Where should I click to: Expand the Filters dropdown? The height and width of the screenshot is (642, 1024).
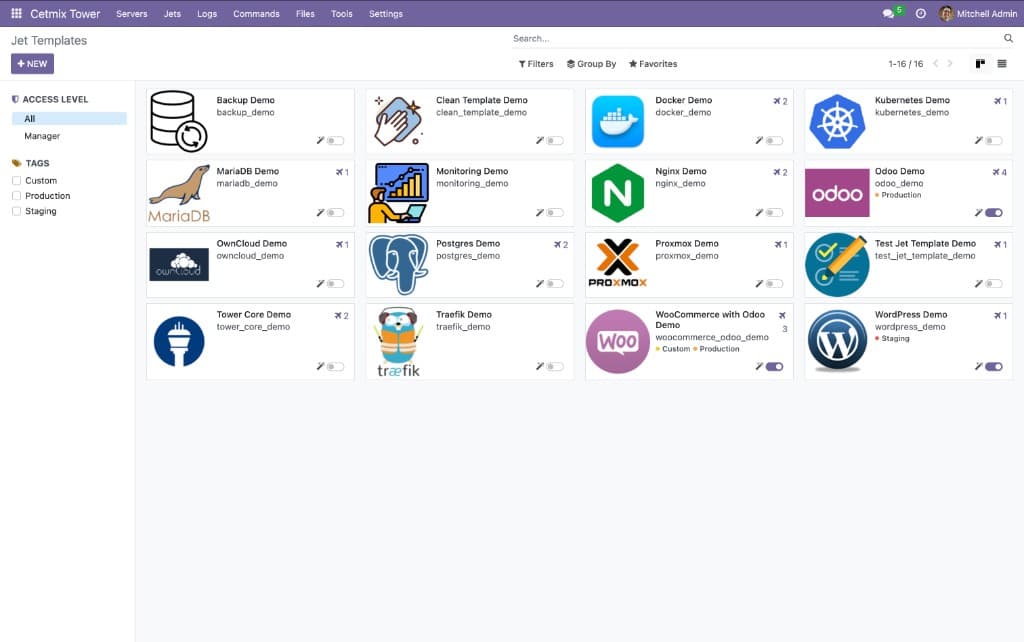tap(536, 64)
